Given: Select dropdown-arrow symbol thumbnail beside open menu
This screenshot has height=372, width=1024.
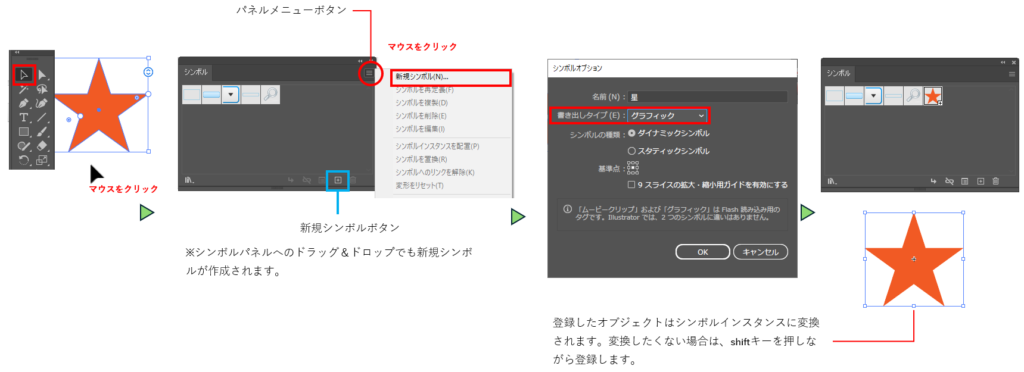Looking at the screenshot, I should 231,95.
